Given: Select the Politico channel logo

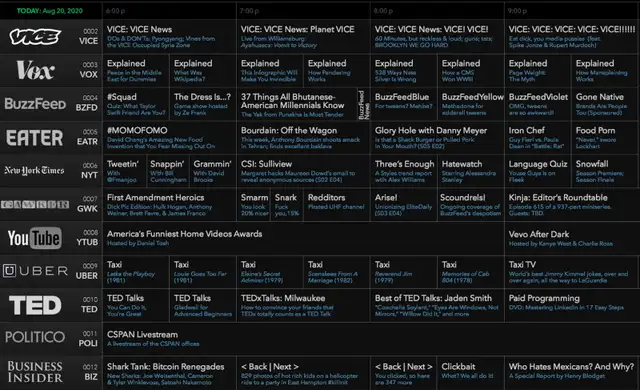Looking at the screenshot, I should tap(35, 337).
